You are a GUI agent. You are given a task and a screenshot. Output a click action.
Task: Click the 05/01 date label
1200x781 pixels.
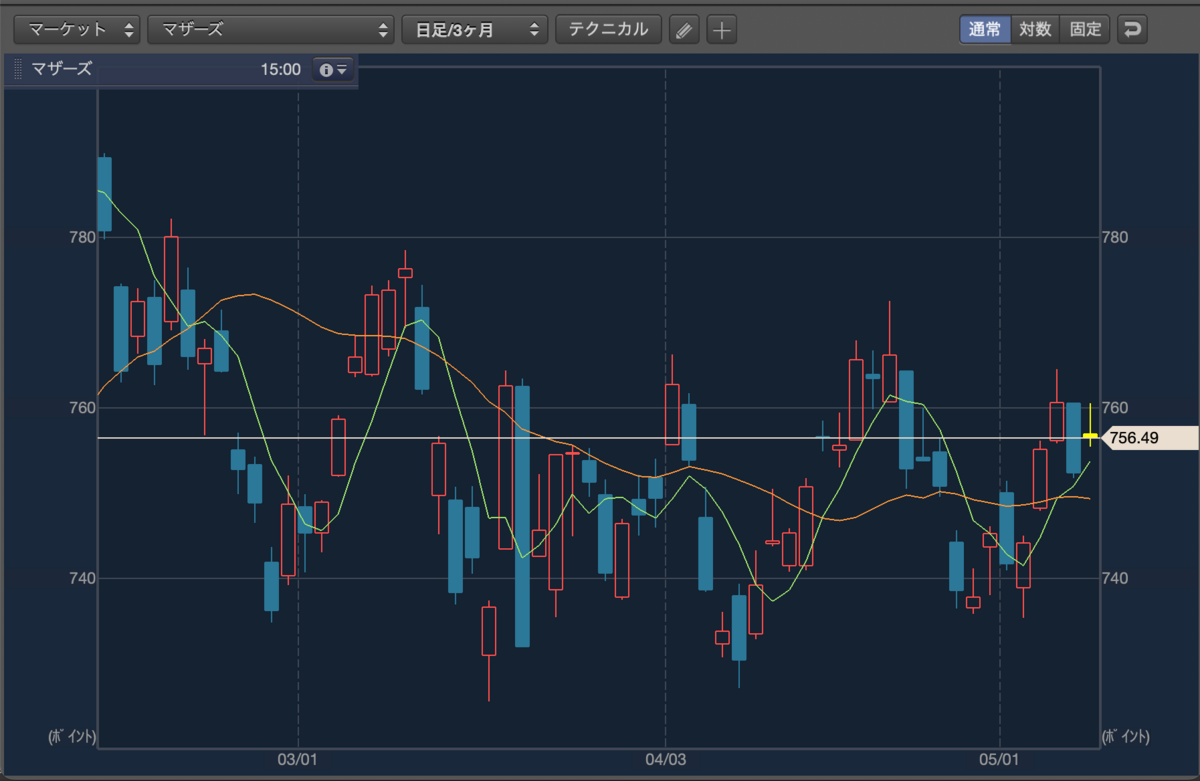coord(999,760)
